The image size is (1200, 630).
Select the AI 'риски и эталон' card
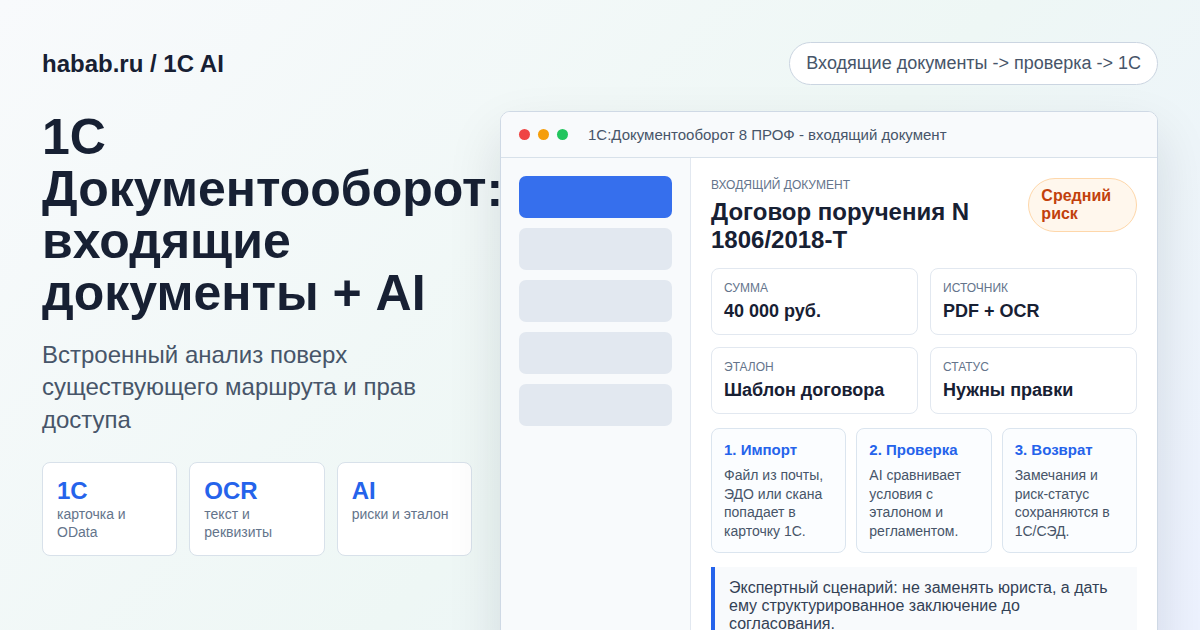pyautogui.click(x=404, y=509)
